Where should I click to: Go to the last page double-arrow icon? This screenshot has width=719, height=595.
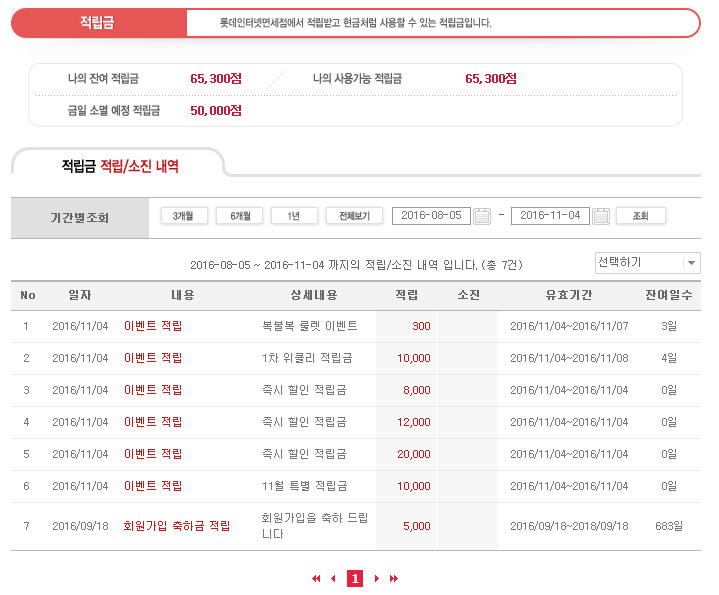coord(394,578)
